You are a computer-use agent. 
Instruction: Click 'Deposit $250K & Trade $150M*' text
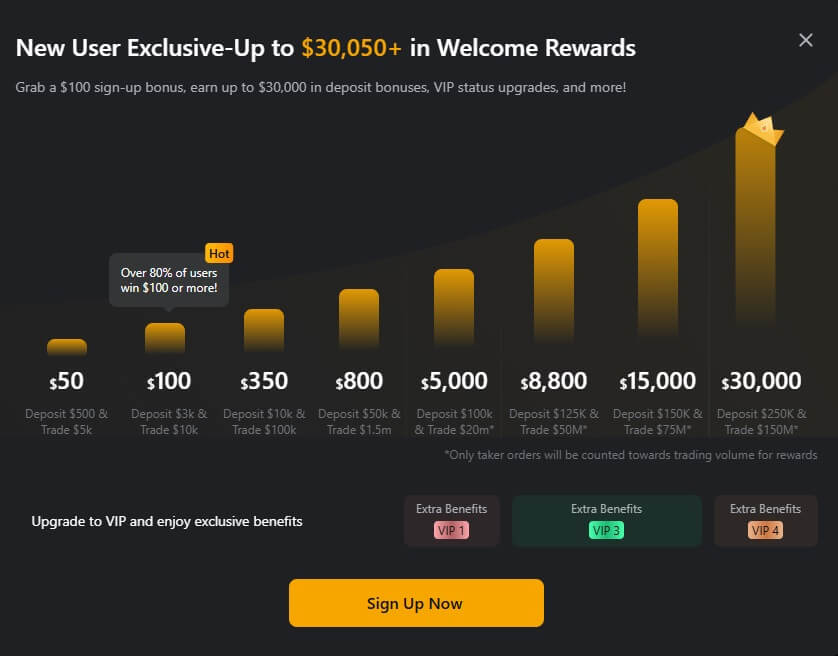tap(761, 420)
